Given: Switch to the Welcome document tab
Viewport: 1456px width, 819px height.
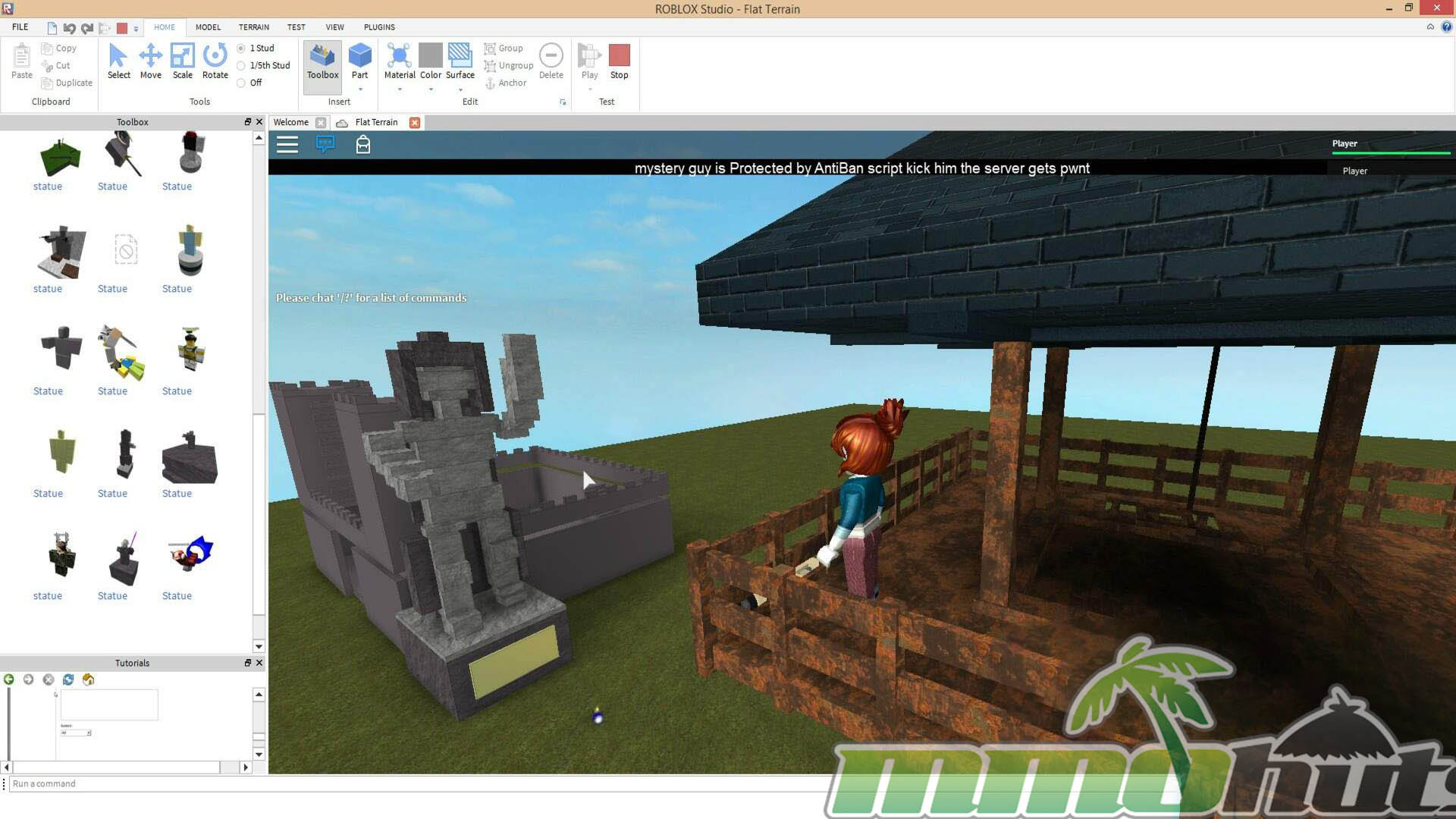Looking at the screenshot, I should coord(291,122).
